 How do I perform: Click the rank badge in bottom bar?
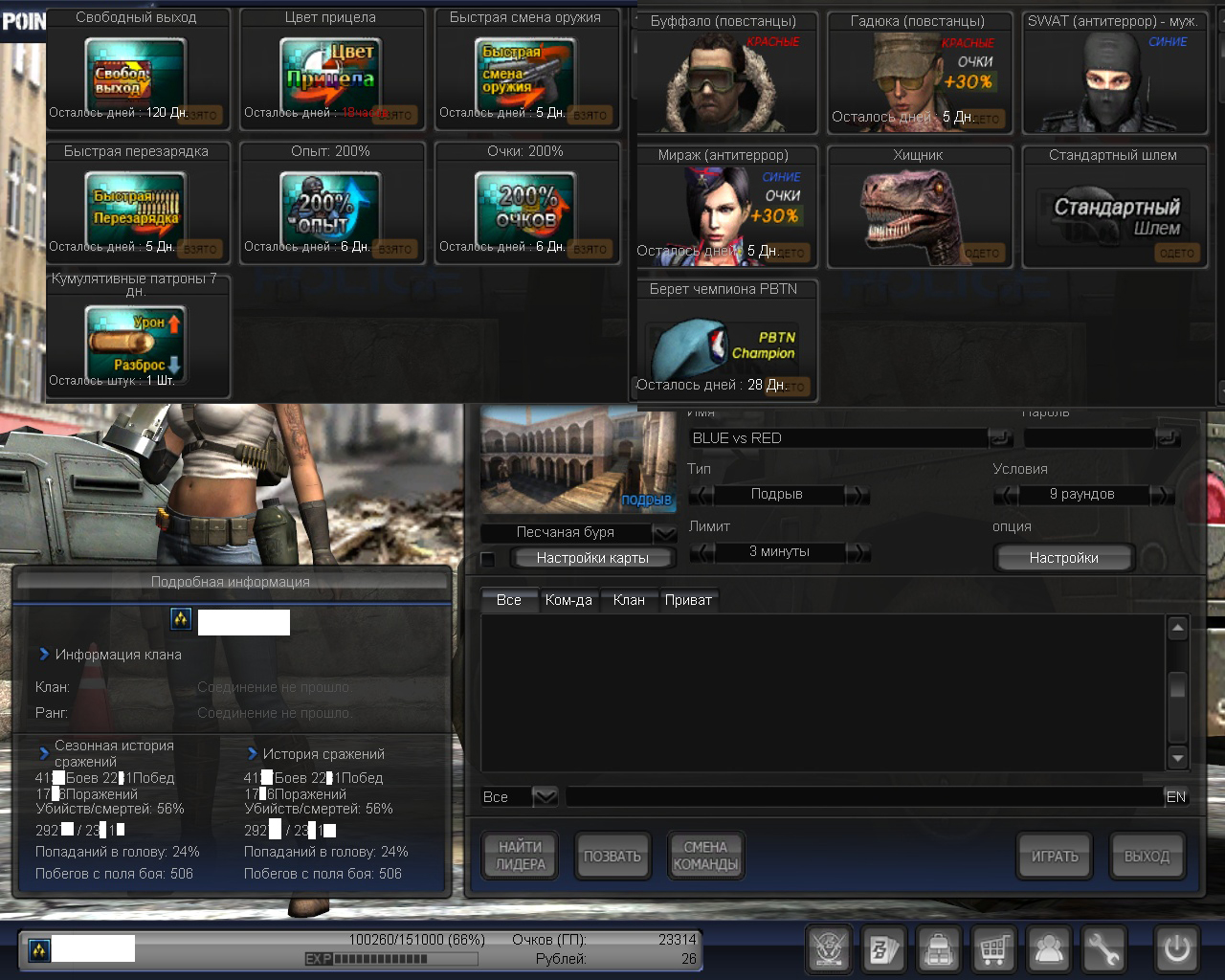tap(38, 950)
